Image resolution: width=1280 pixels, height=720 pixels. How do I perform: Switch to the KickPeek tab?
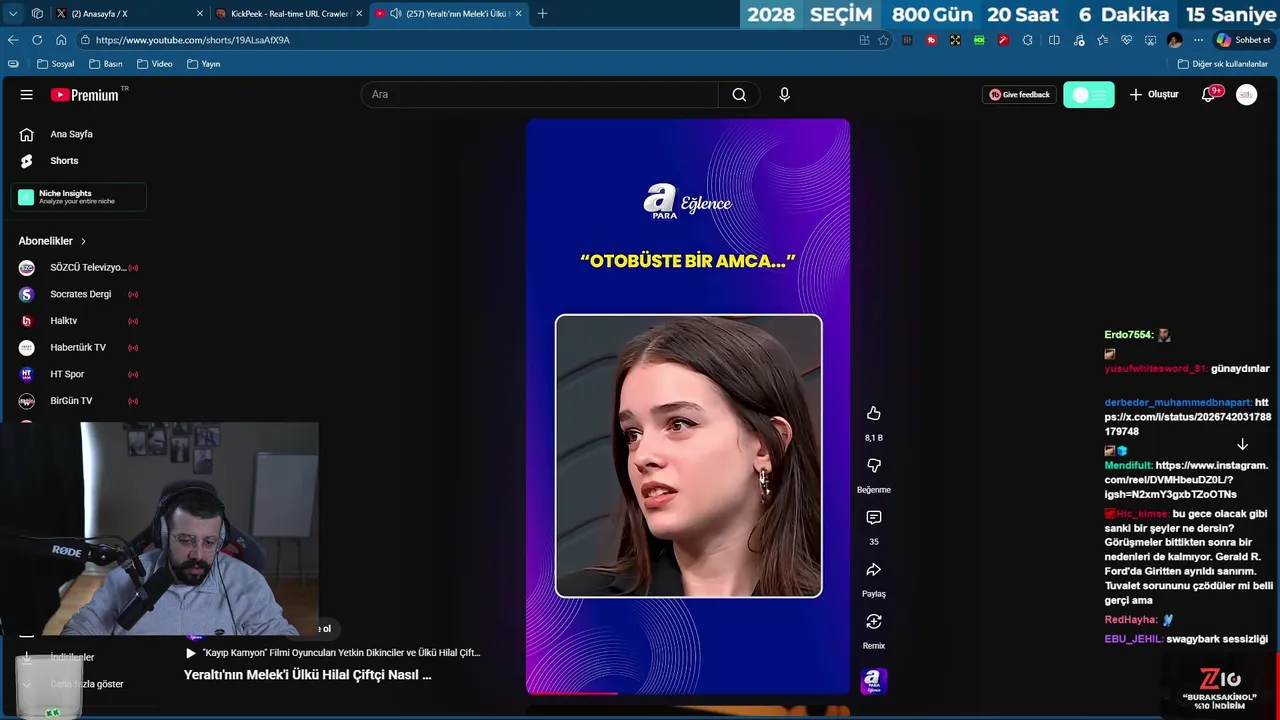(287, 14)
